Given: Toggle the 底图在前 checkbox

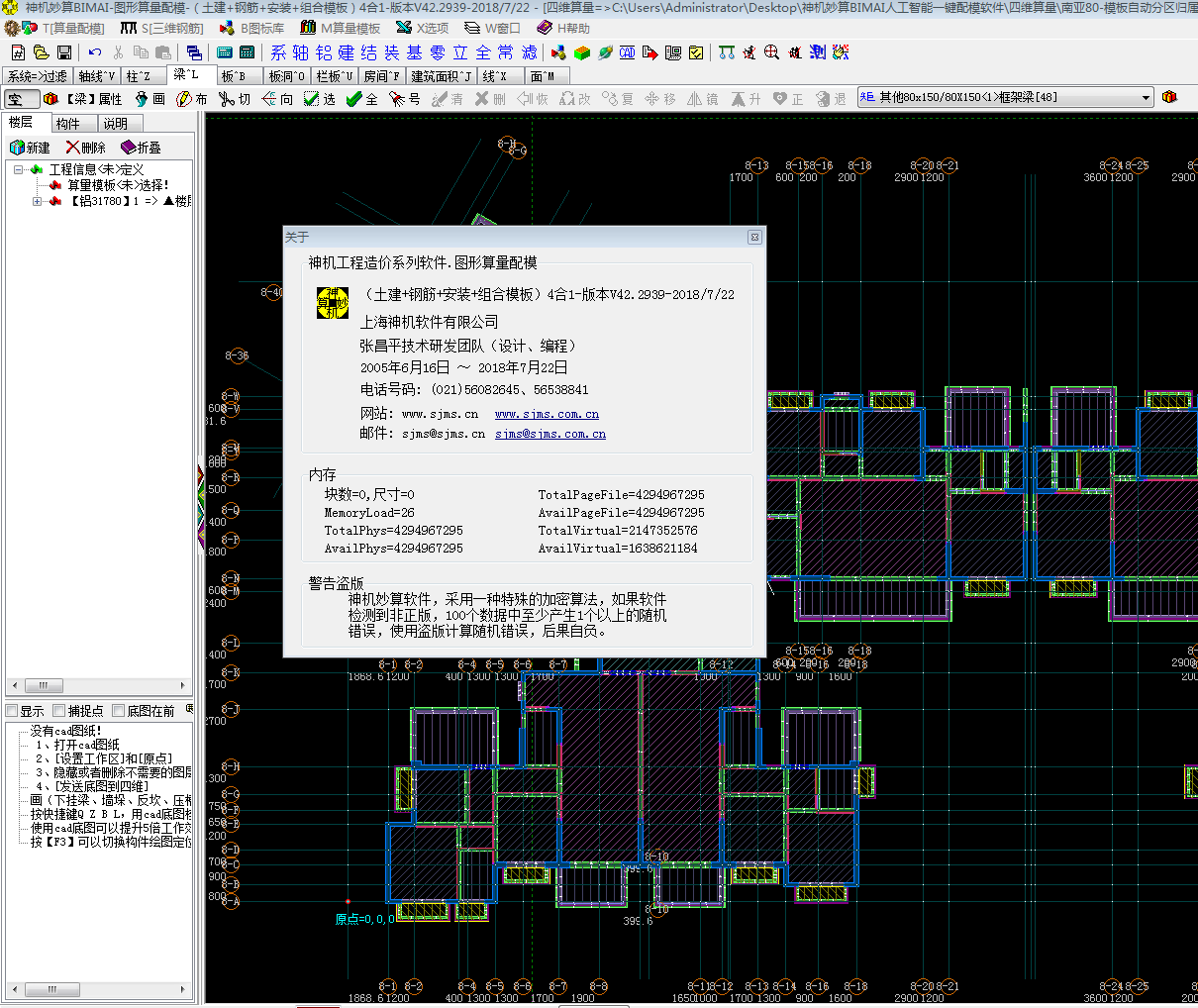Looking at the screenshot, I should (119, 711).
